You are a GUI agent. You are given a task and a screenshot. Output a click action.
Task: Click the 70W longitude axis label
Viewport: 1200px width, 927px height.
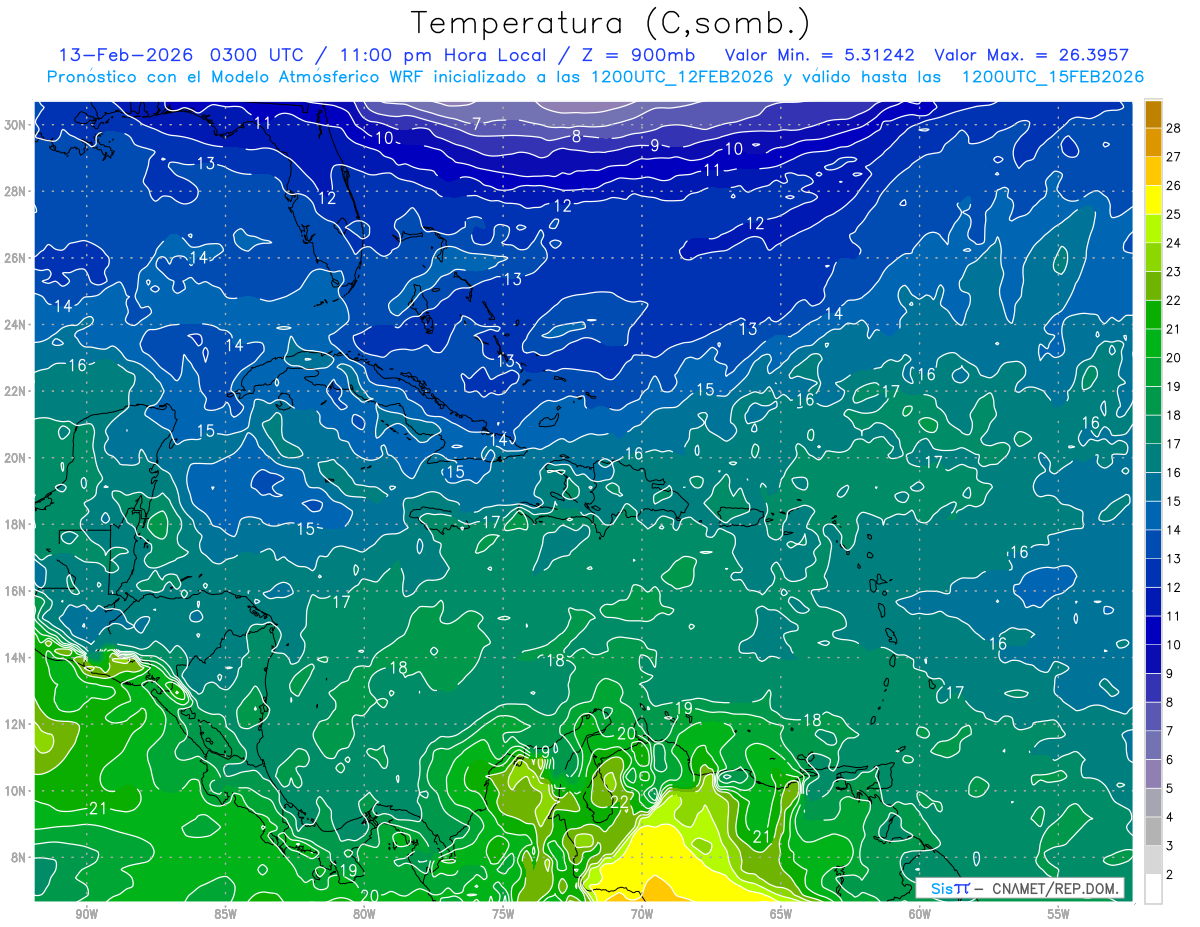[x=642, y=914]
